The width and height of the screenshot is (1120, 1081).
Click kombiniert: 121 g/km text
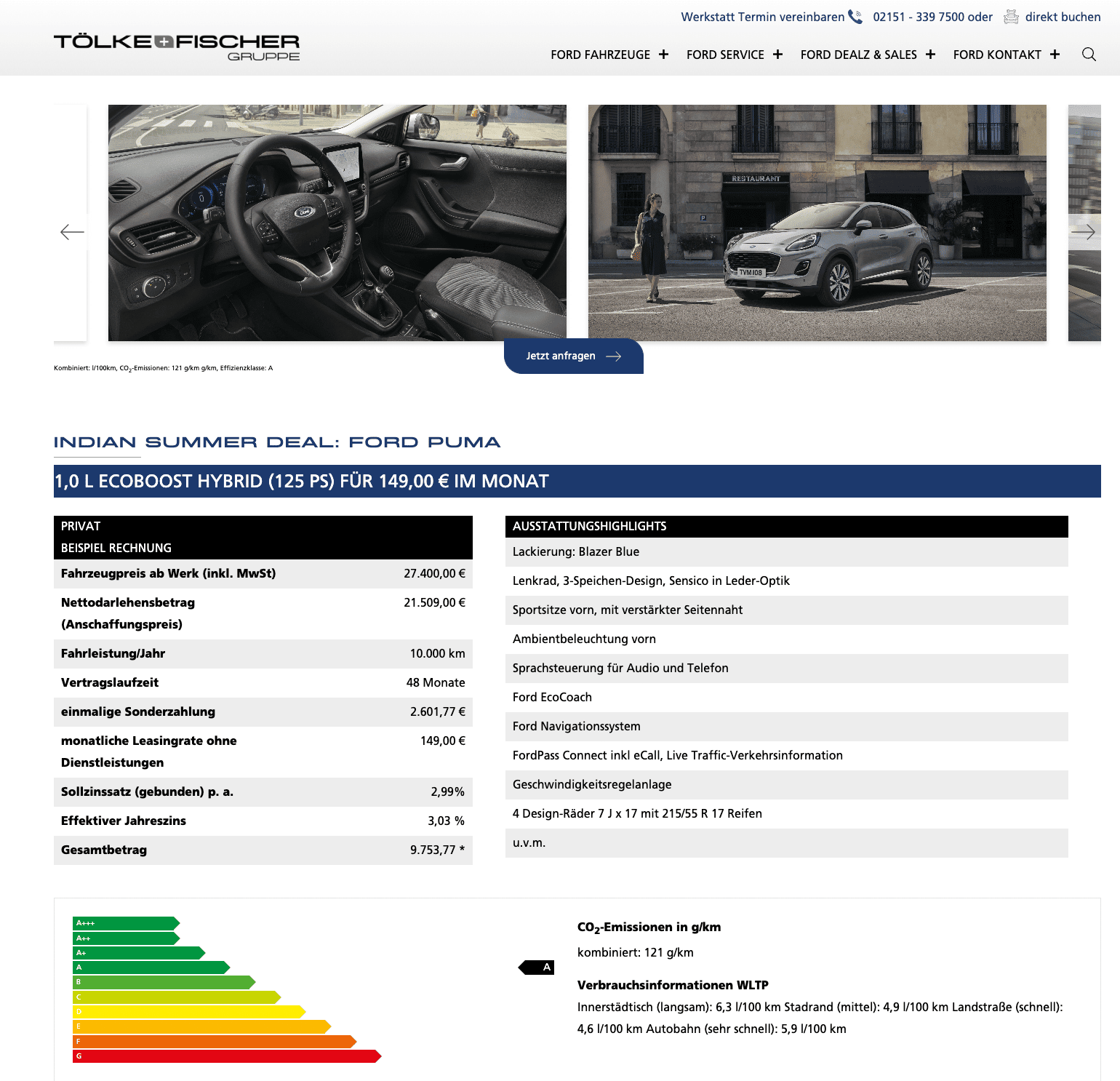point(636,952)
